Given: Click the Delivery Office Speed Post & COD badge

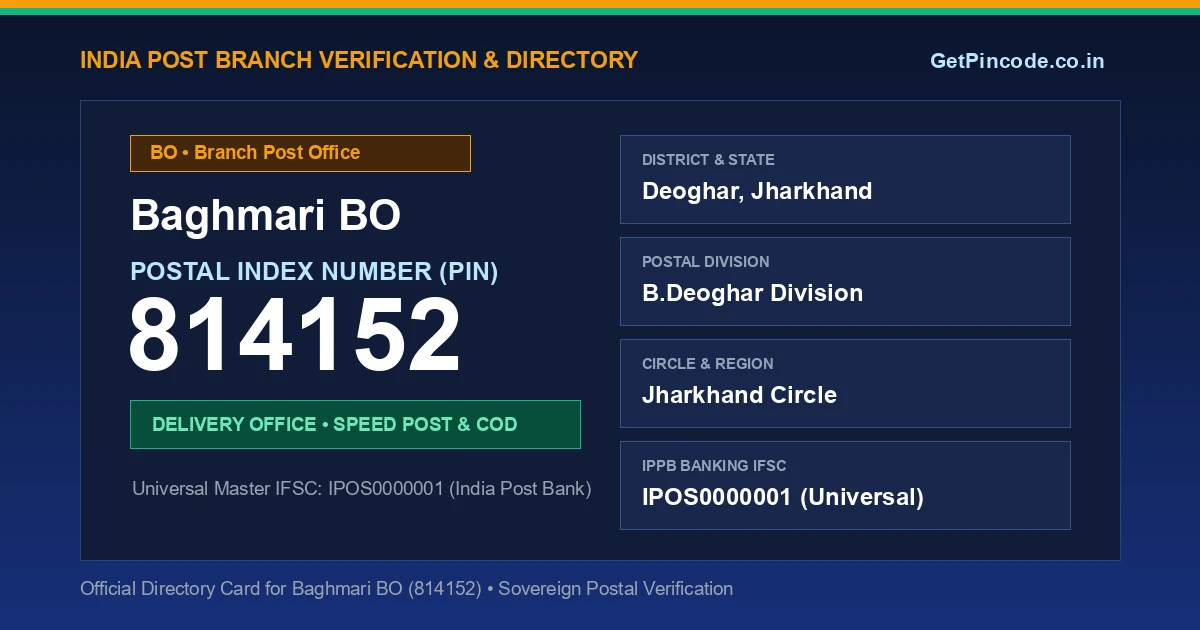Looking at the screenshot, I should 355,424.
